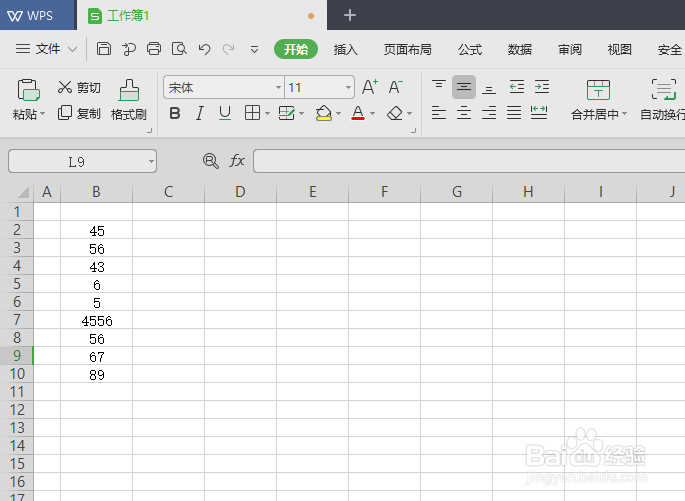685x501 pixels.
Task: Cut selection with 剪切
Action: 79,87
